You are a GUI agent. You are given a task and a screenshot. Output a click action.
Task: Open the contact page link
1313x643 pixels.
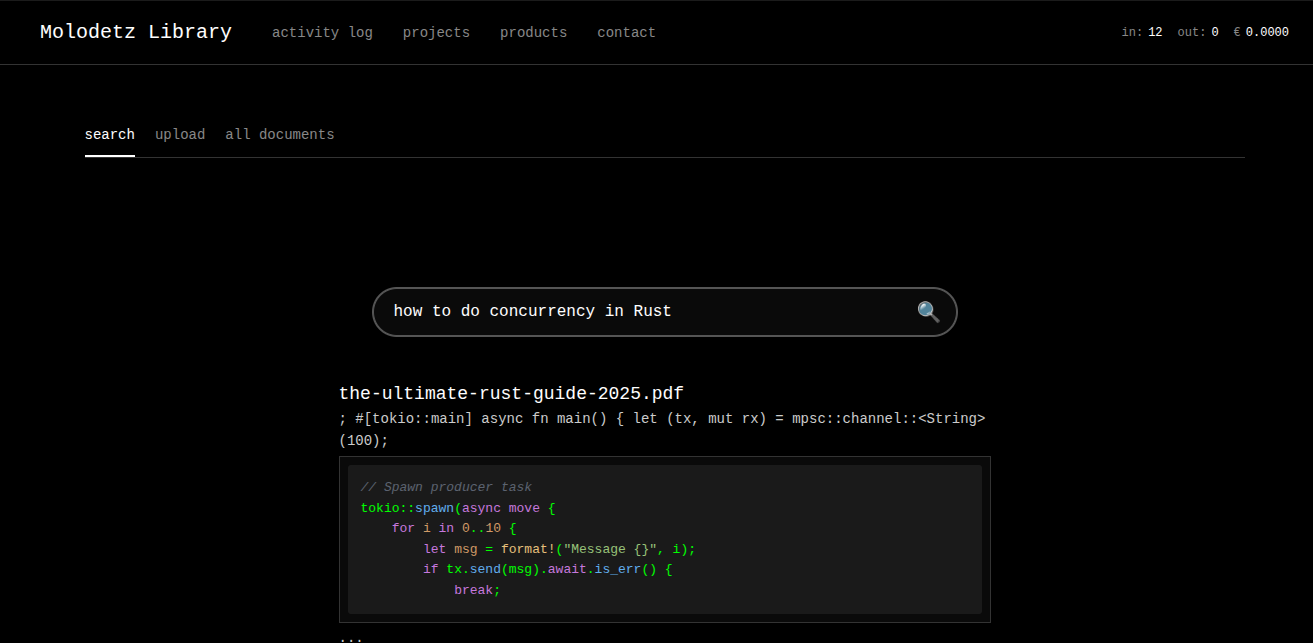pyautogui.click(x=626, y=32)
